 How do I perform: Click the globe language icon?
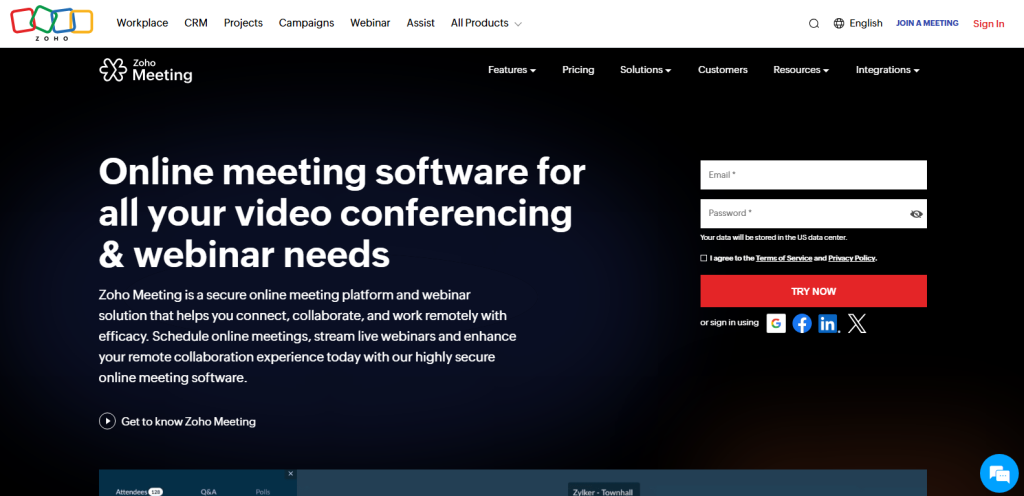point(839,23)
